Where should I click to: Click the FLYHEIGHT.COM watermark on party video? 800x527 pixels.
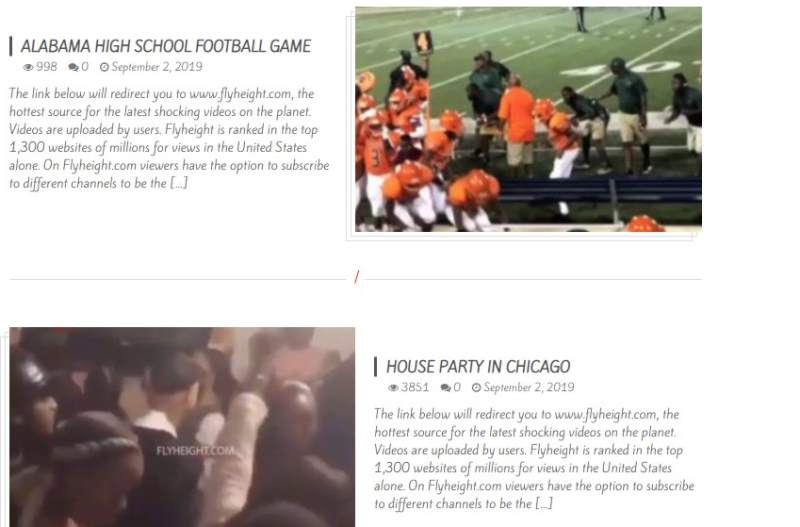[195, 451]
